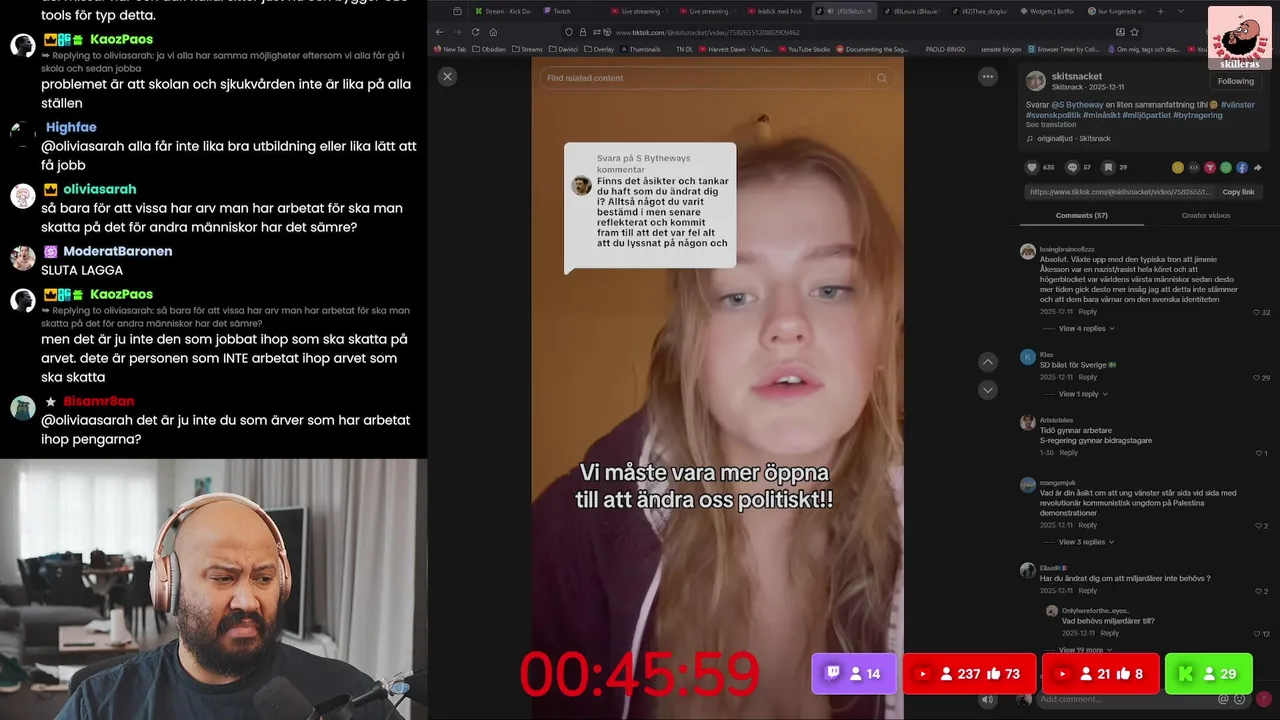Expand View 4 replies

point(1086,328)
